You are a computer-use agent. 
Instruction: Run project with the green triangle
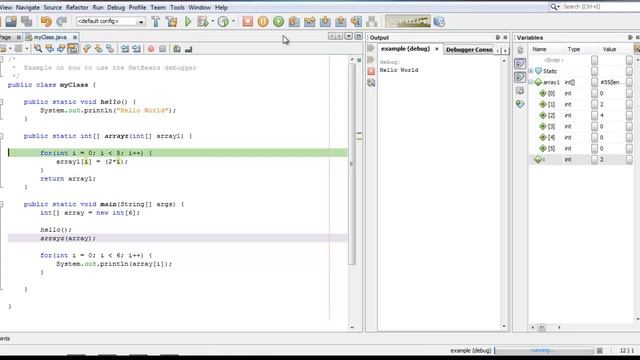coord(188,21)
